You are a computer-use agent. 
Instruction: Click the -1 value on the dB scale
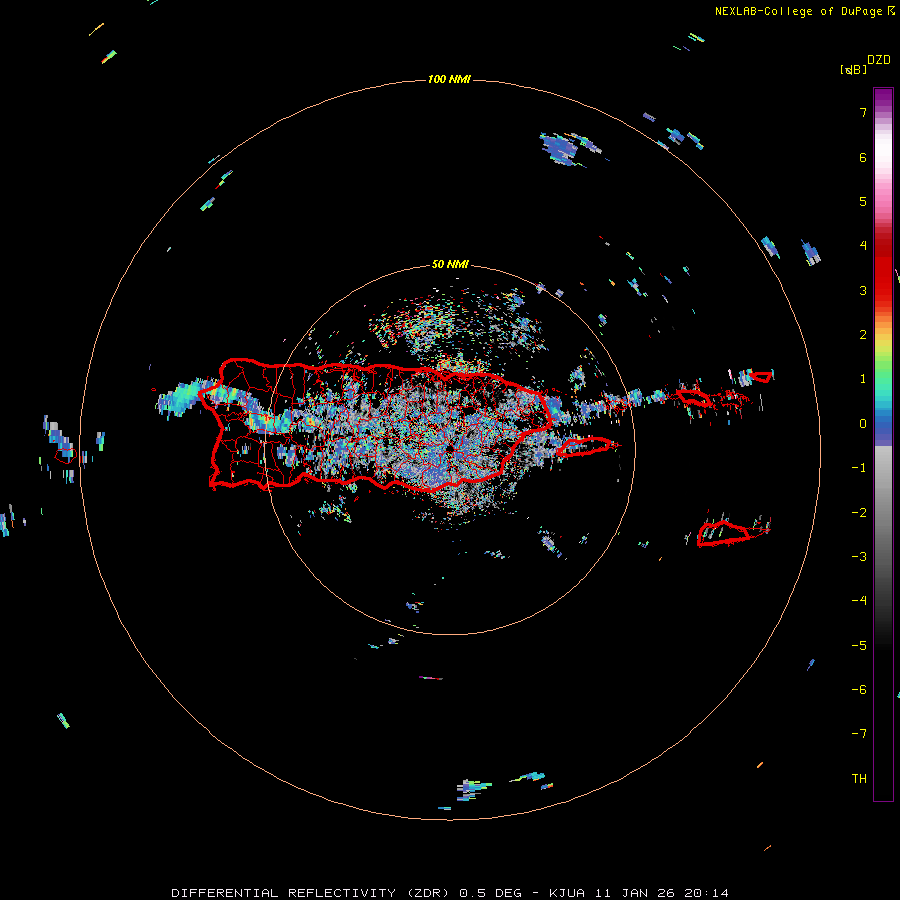coord(859,468)
